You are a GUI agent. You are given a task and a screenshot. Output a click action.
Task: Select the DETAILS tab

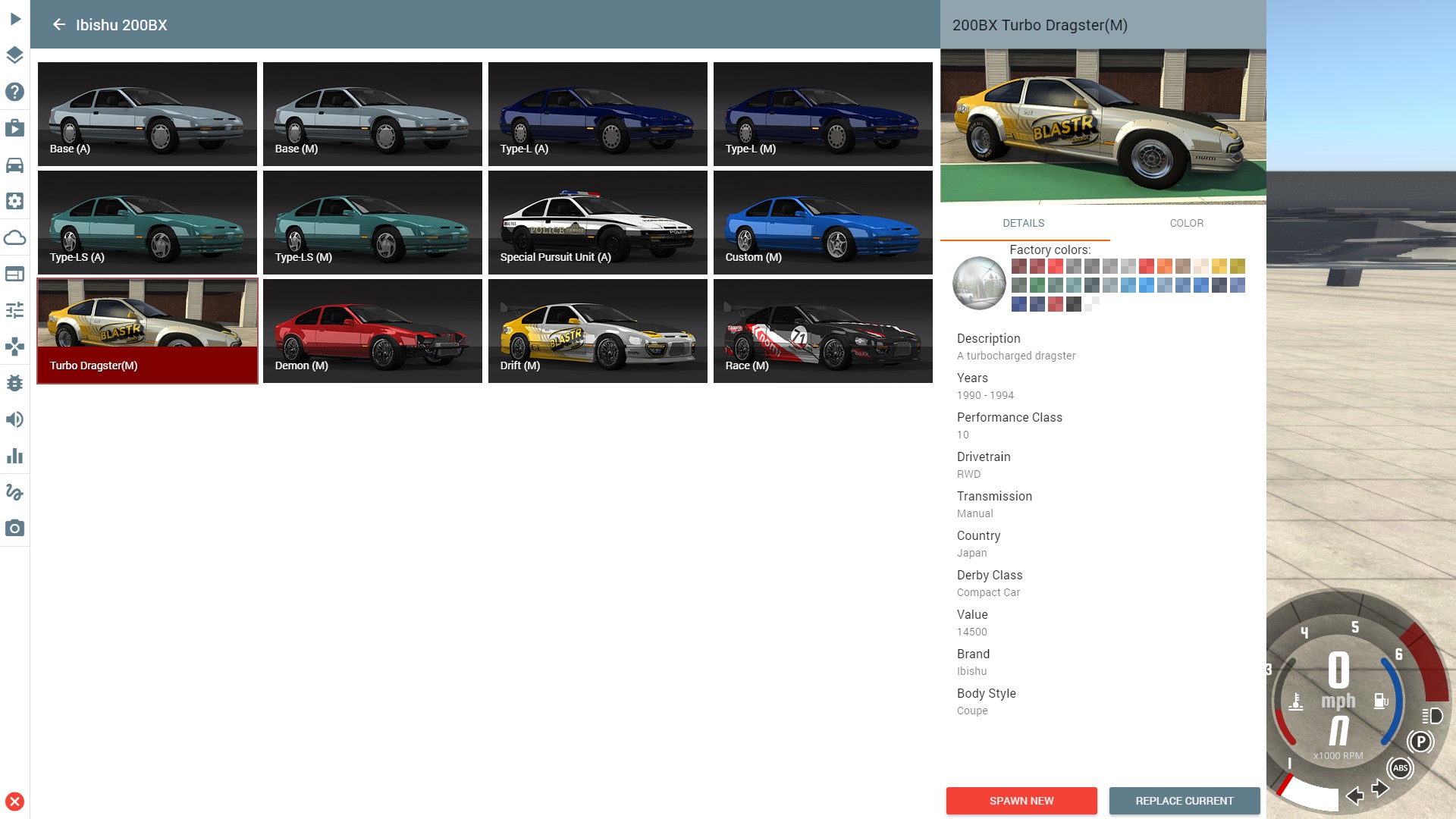[x=1023, y=223]
